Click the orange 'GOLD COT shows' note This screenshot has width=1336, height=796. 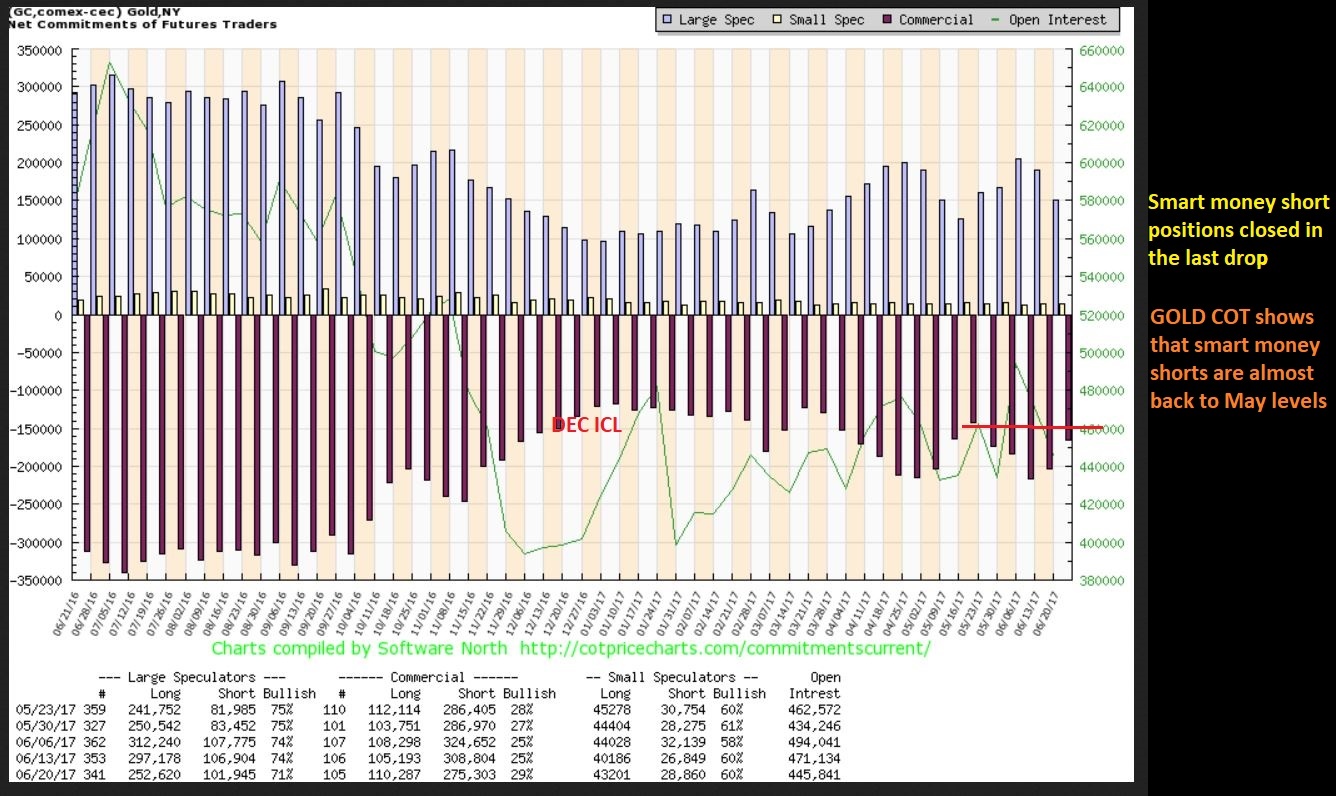click(x=1238, y=358)
